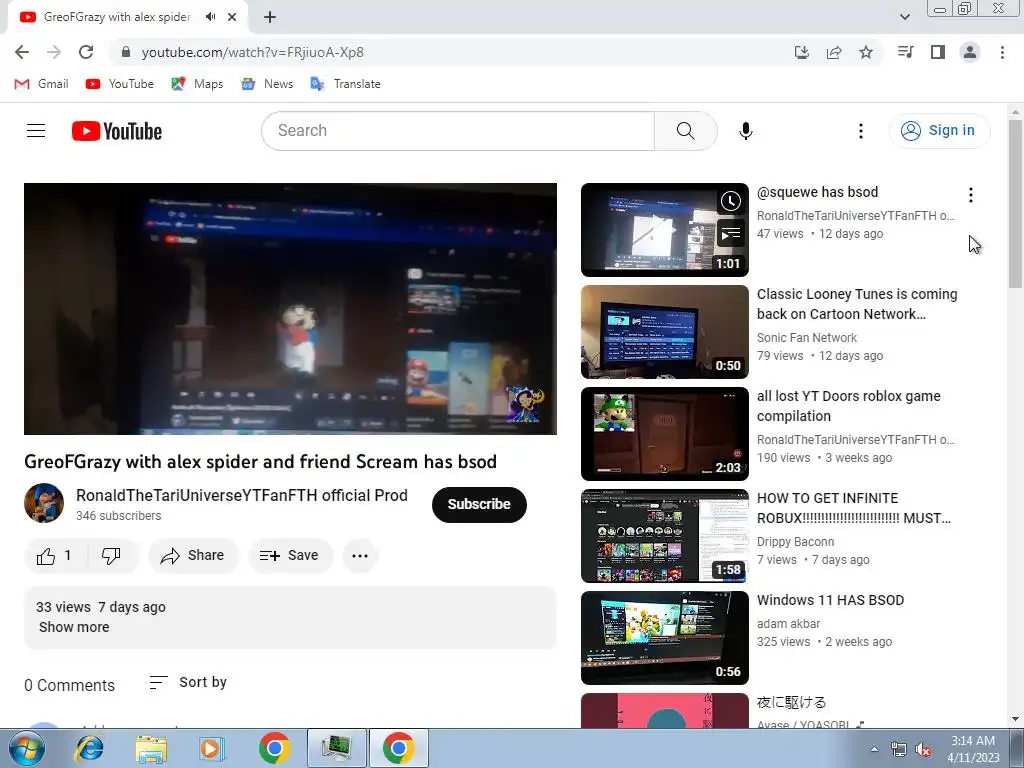Open the Translate bookmark

click(x=345, y=84)
